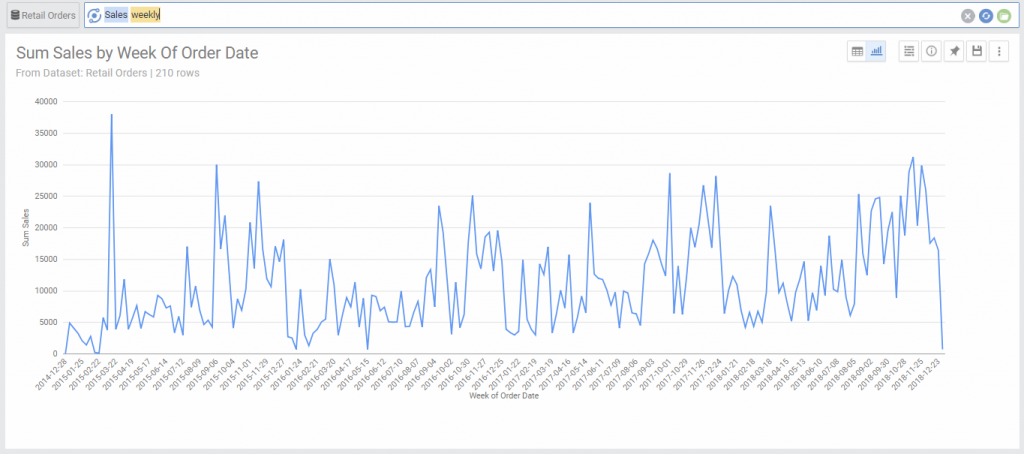The height and width of the screenshot is (454, 1024).
Task: Click the Sales token in search bar
Action: [x=116, y=15]
